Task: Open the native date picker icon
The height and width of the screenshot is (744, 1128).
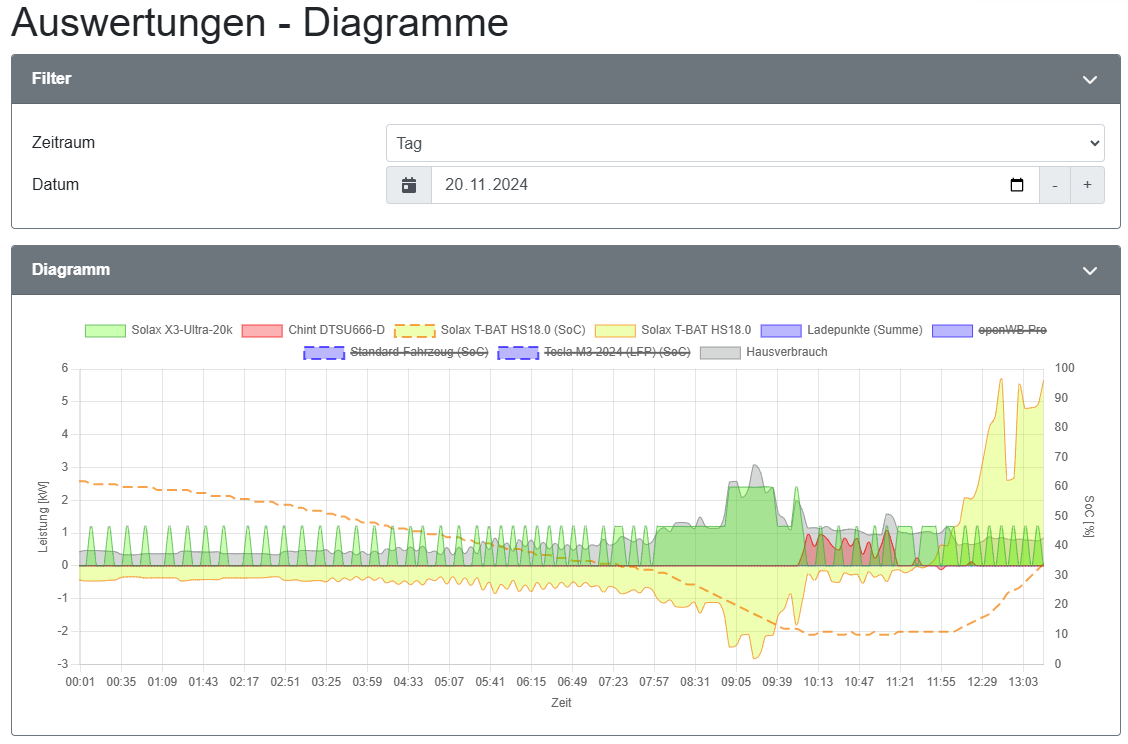Action: point(1016,185)
